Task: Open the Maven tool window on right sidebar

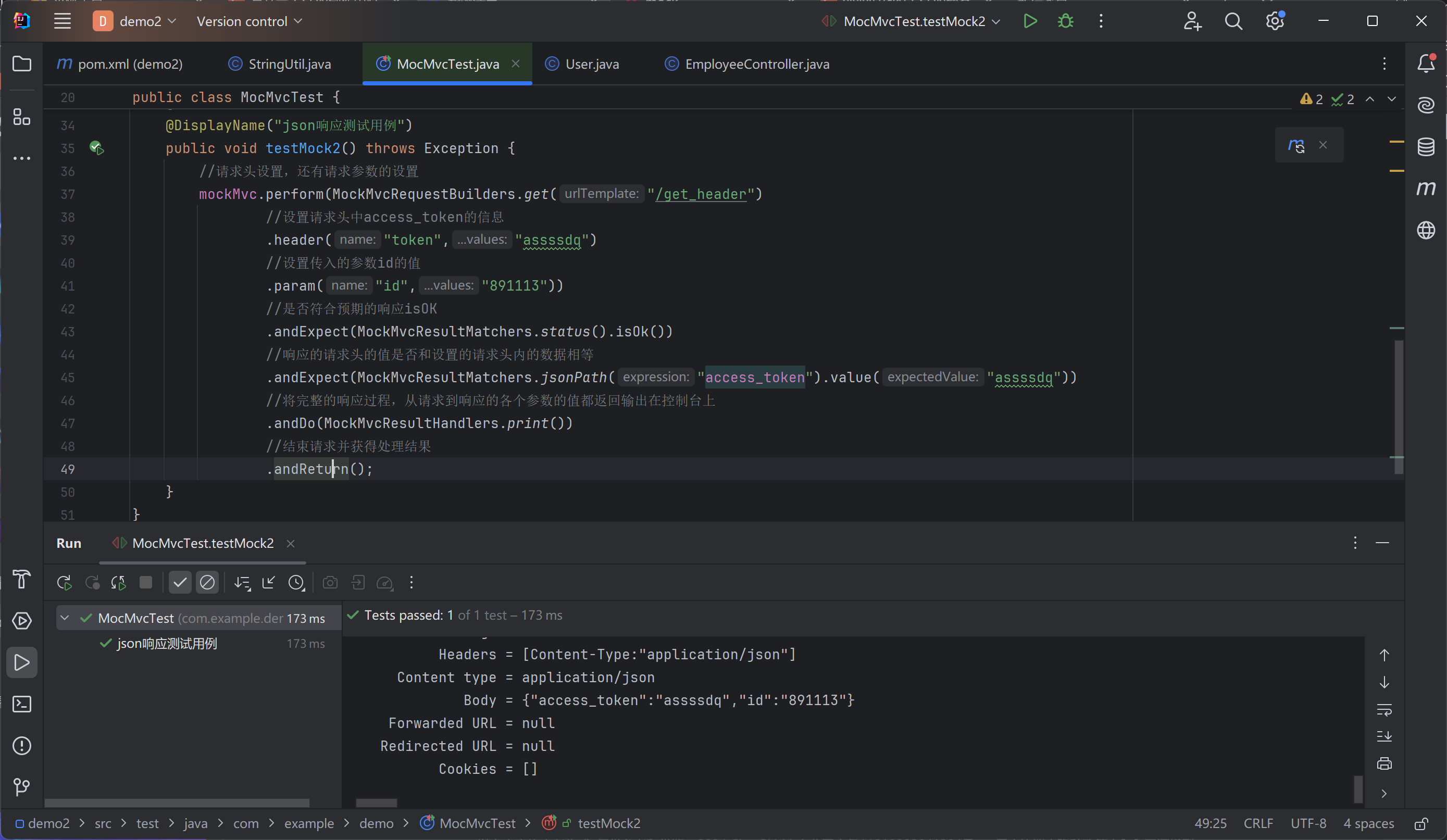Action: (1426, 189)
